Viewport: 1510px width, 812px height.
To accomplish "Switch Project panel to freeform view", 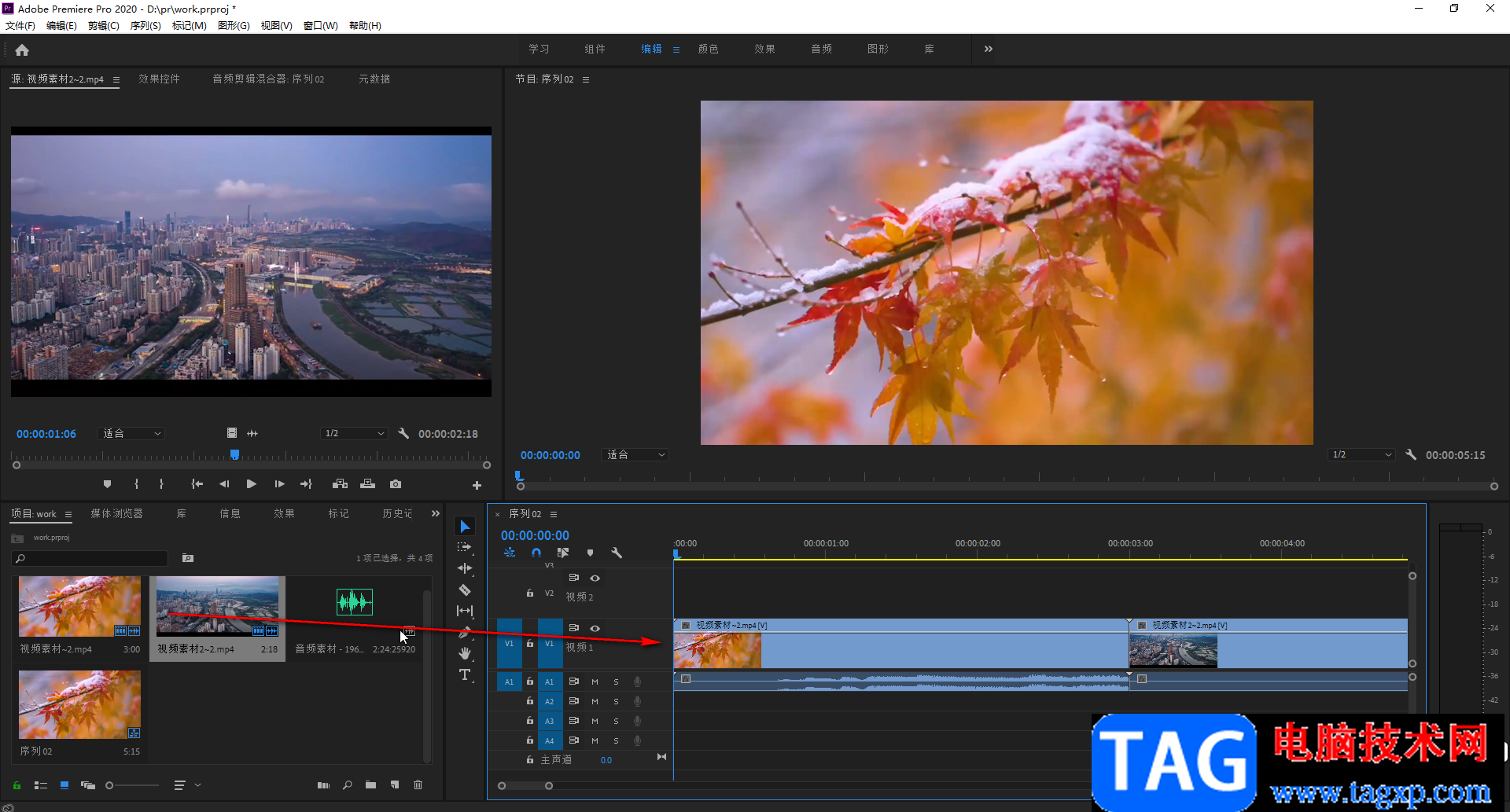I will click(87, 785).
